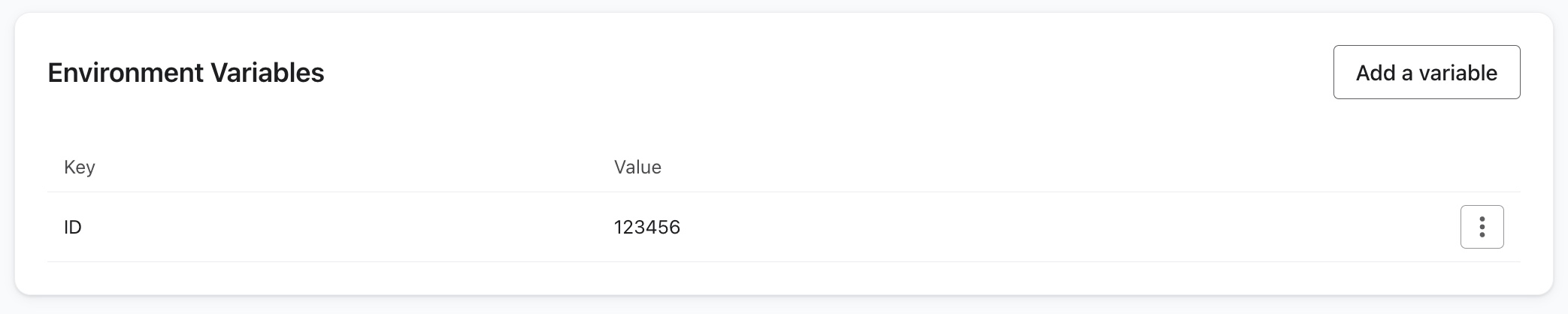Screen dimensions: 1568x314
Task: Select the Key column header
Action: tap(80, 167)
